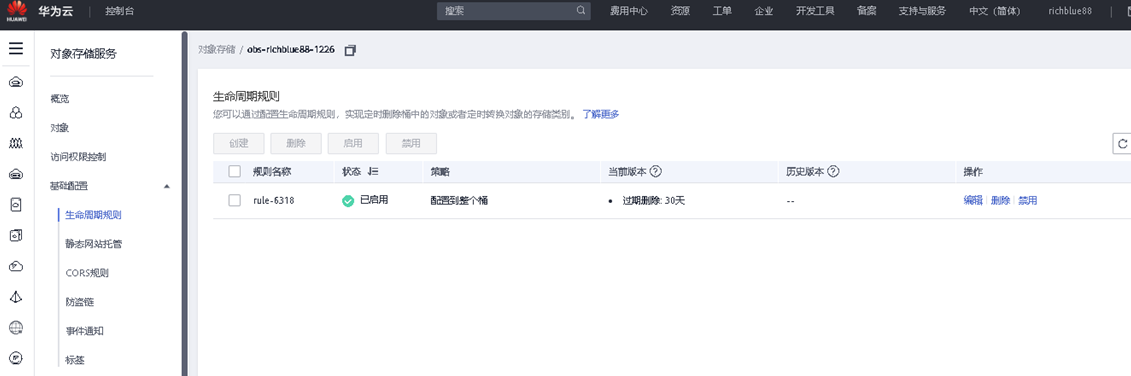
Task: Click help icon next to 历史版本
Action: [833, 172]
